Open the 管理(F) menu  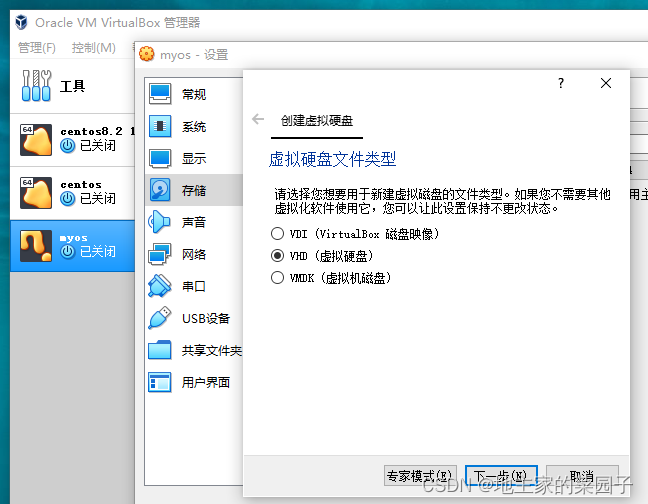(x=37, y=48)
